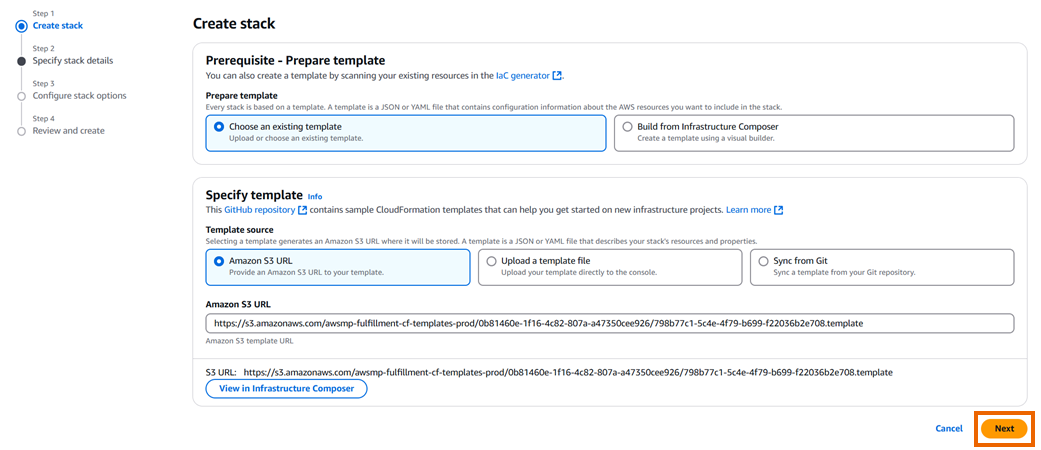Click the Cancel link
The width and height of the screenshot is (1041, 450).
[948, 428]
